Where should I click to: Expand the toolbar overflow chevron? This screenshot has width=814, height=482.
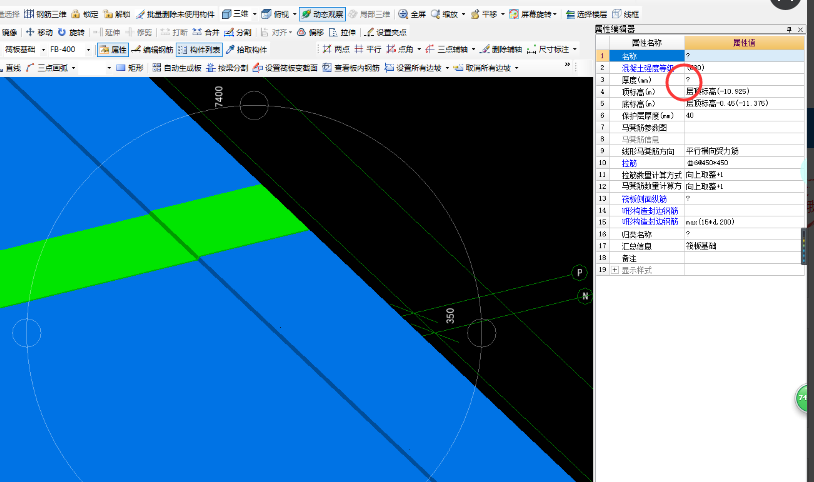(567, 65)
